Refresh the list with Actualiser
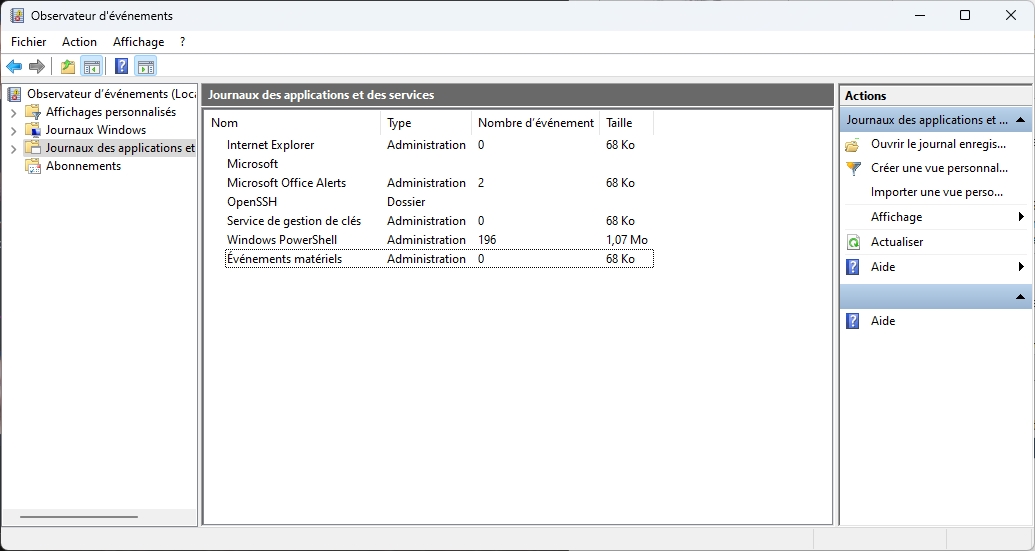Image resolution: width=1035 pixels, height=551 pixels. point(896,242)
